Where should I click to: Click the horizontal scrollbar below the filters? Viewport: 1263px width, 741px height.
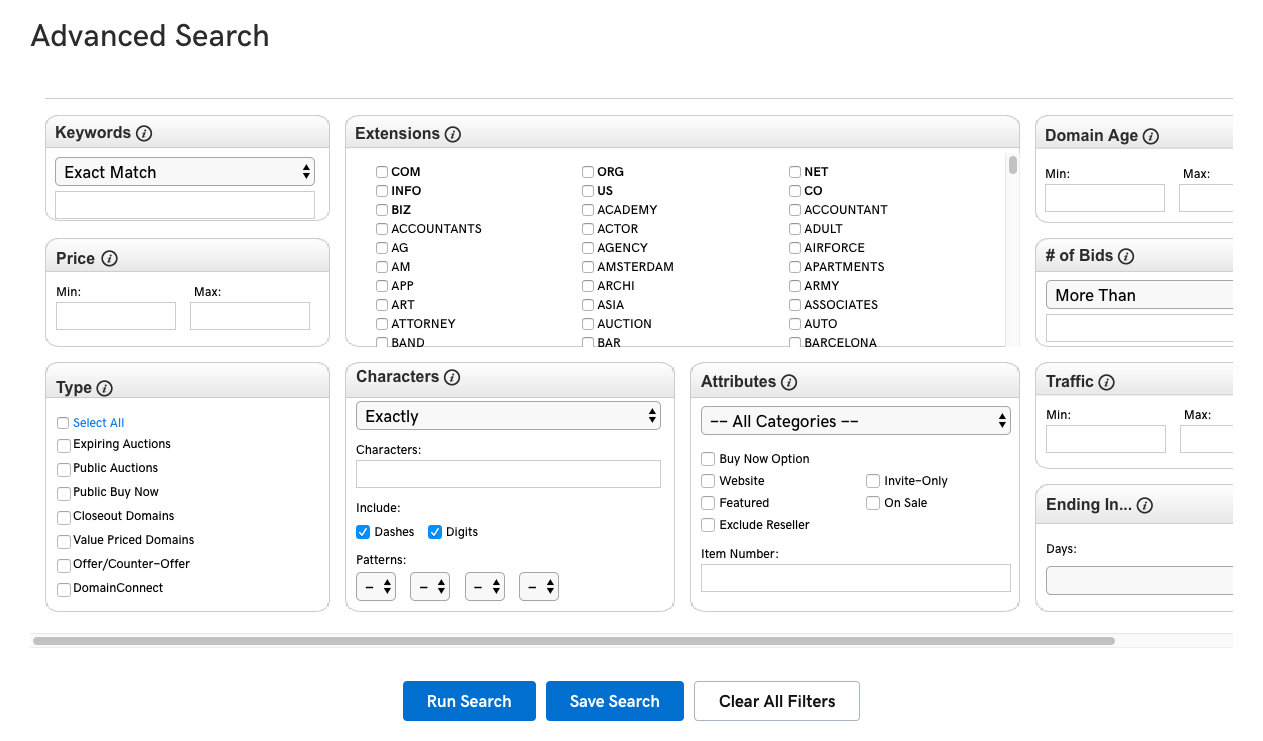pos(573,641)
